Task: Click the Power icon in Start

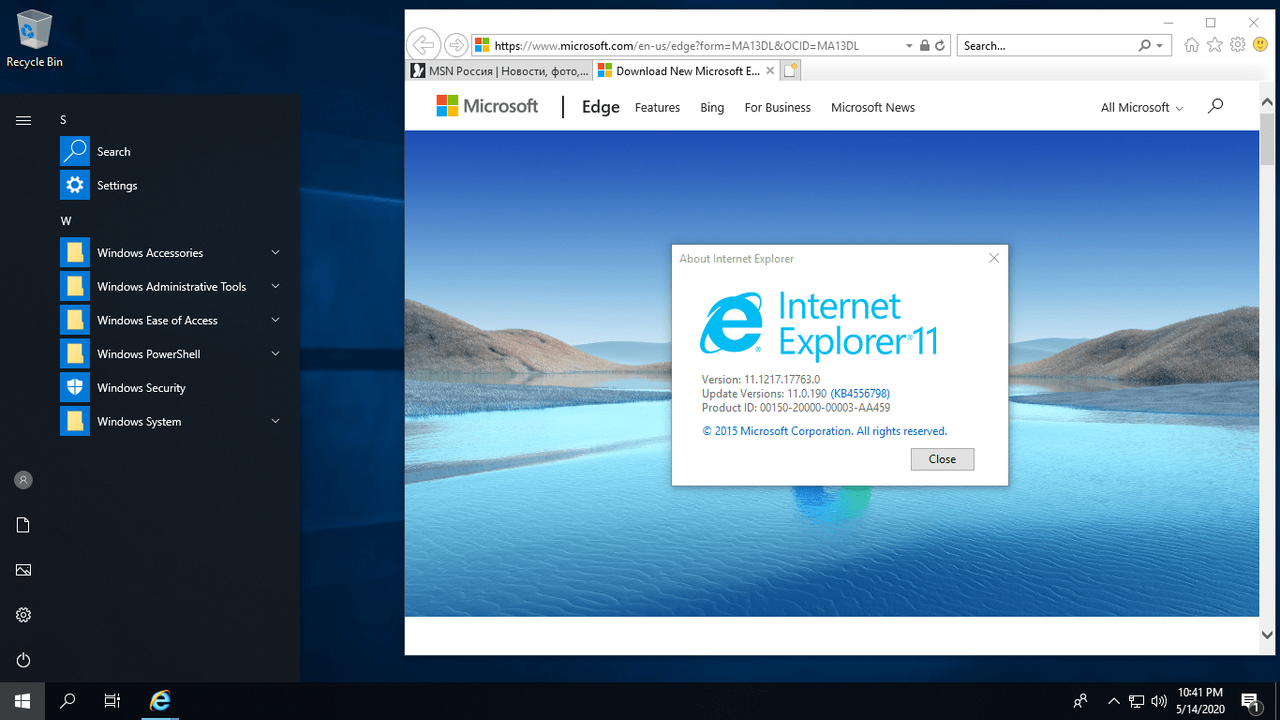Action: [x=23, y=660]
